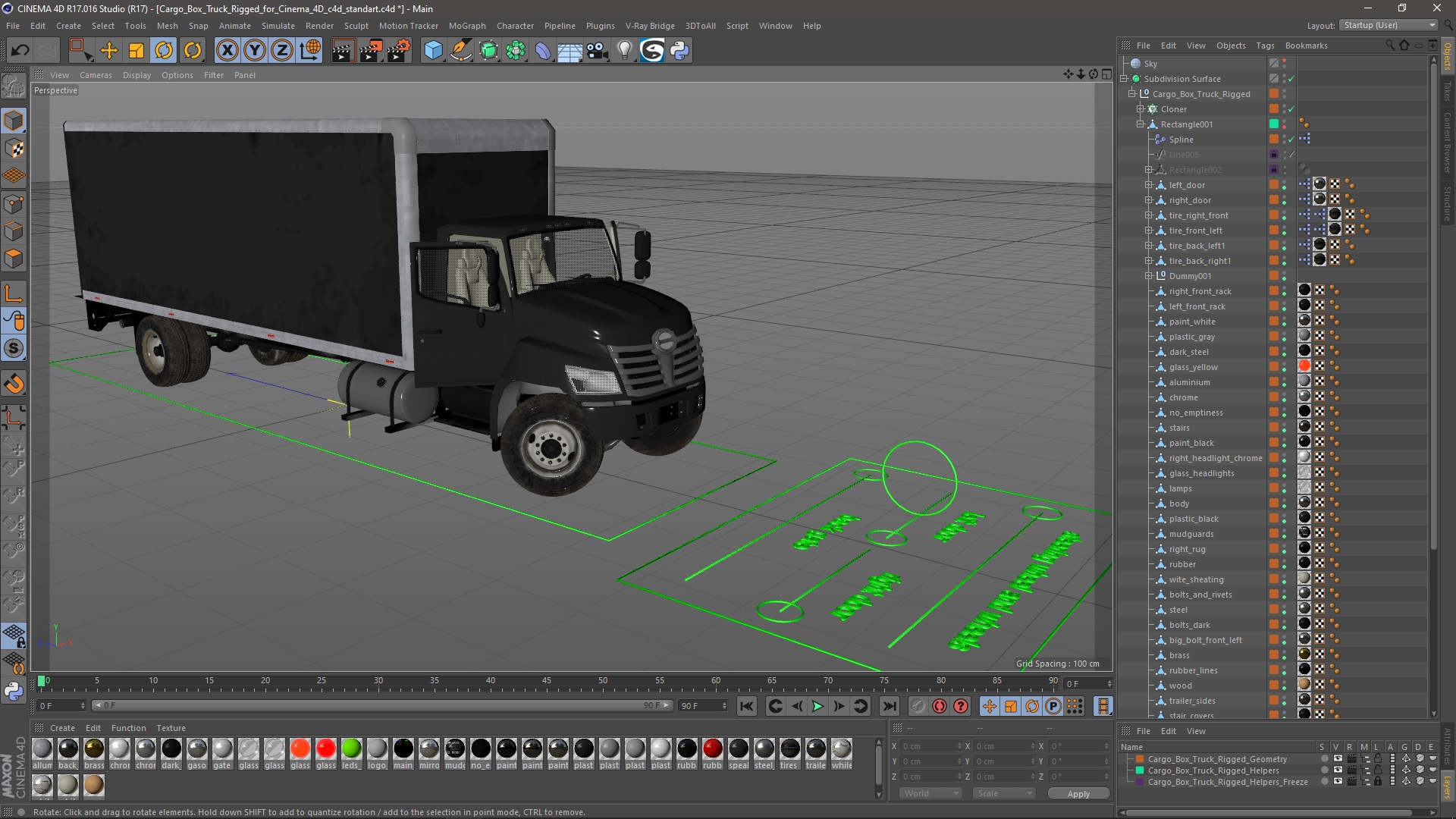The height and width of the screenshot is (819, 1456).
Task: Add a Cube primitive object
Action: [433, 51]
